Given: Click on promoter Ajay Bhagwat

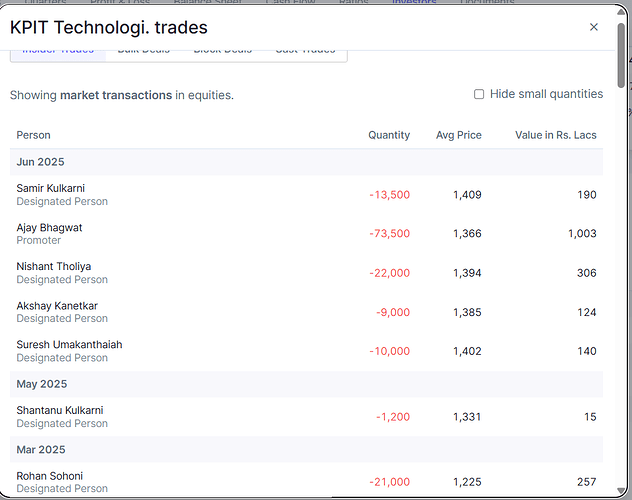Looking at the screenshot, I should (x=49, y=227).
